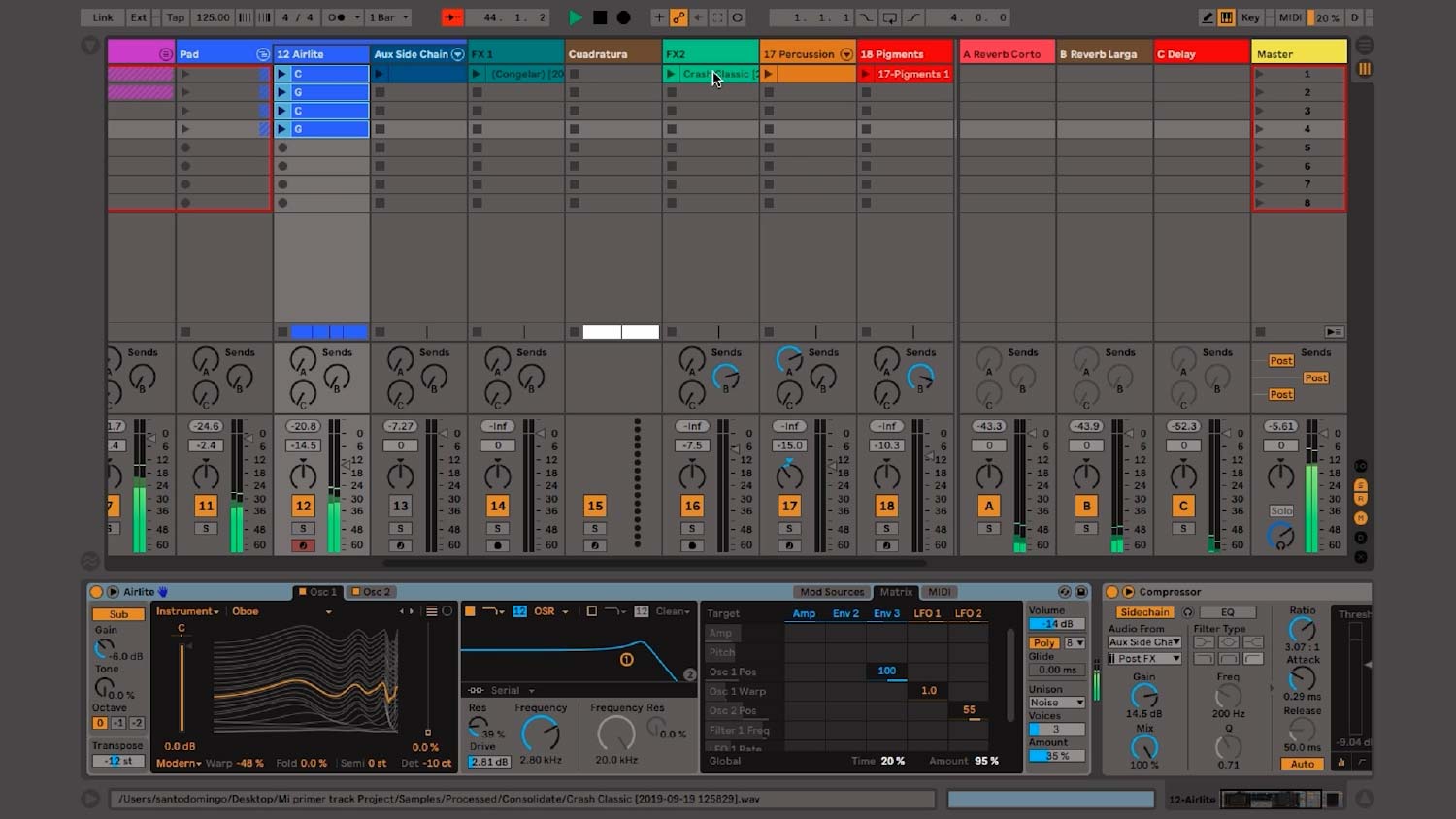This screenshot has height=819, width=1456.
Task: Click the MIDI Arrangement Overdub plus button
Action: (659, 17)
